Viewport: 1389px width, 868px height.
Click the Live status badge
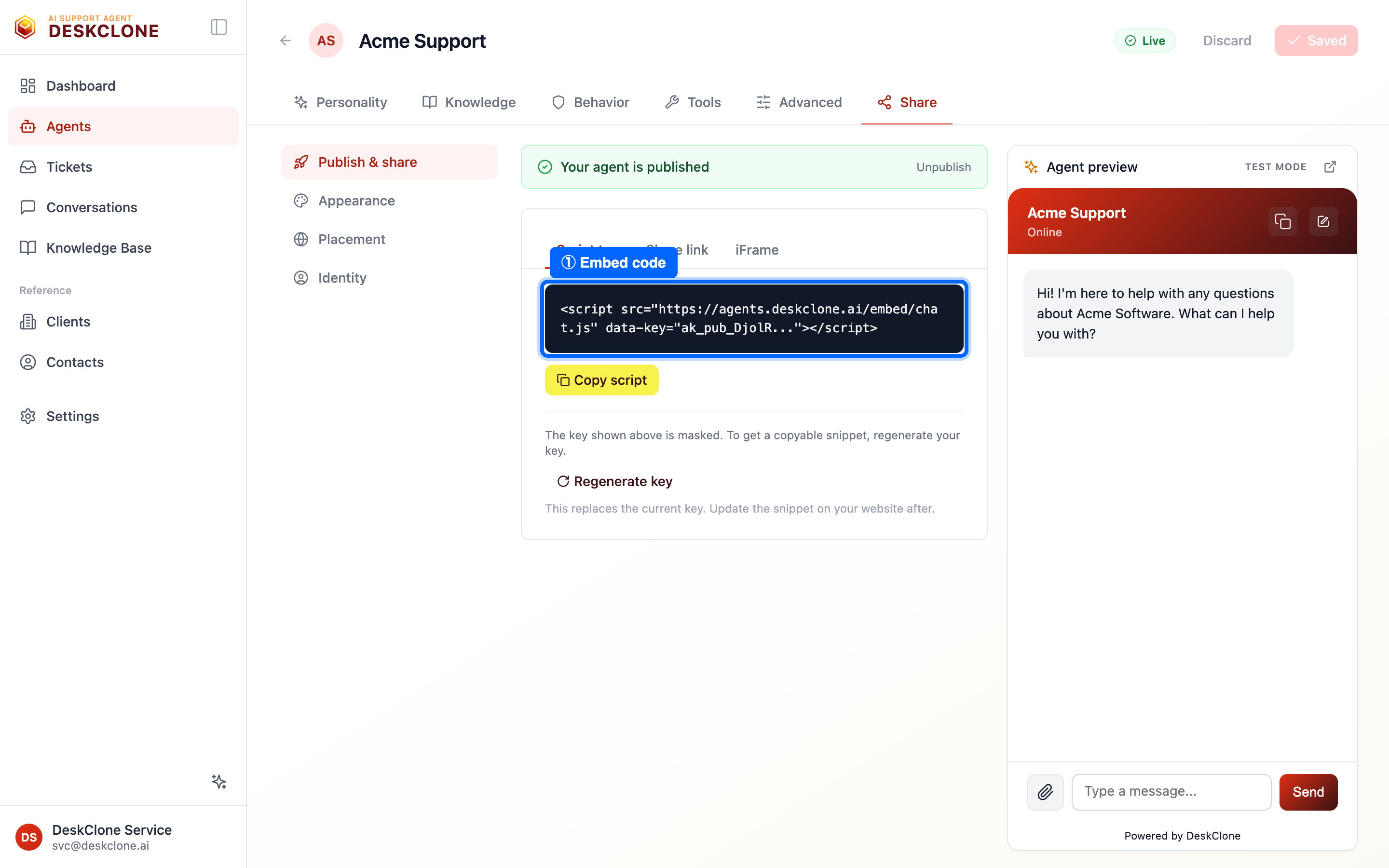click(1144, 41)
